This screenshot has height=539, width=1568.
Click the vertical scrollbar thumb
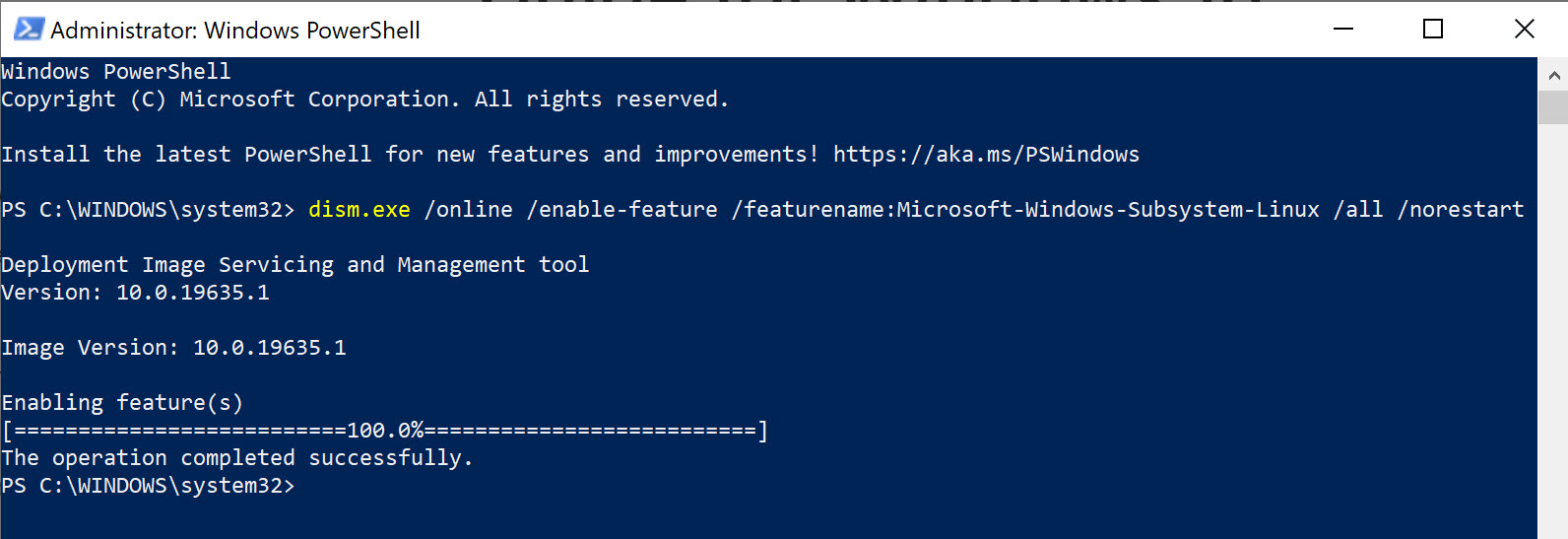tap(1553, 106)
